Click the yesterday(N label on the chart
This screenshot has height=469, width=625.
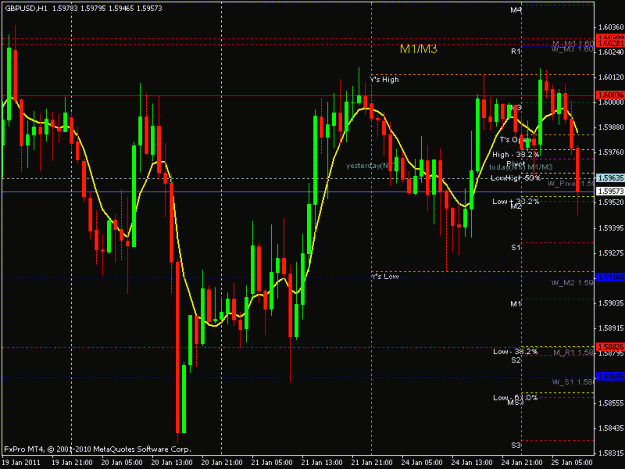pos(369,166)
